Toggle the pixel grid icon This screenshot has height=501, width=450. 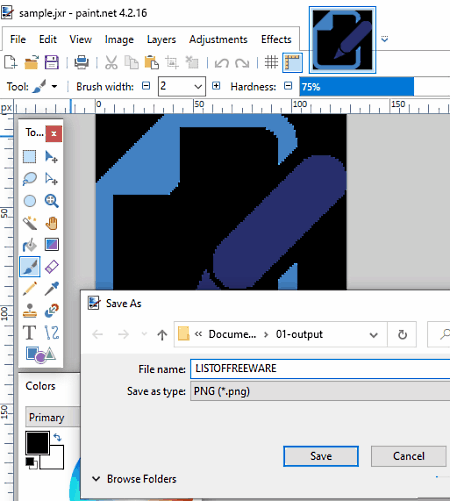(x=272, y=62)
